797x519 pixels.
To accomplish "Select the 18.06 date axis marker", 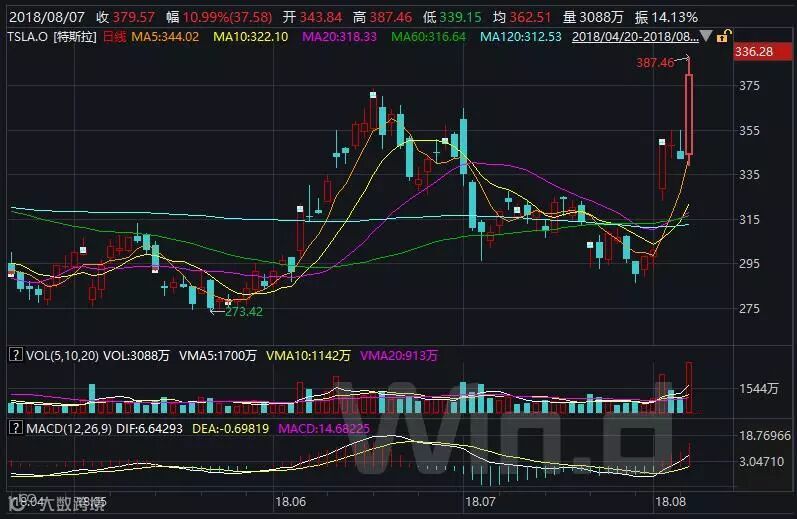I will (x=291, y=502).
